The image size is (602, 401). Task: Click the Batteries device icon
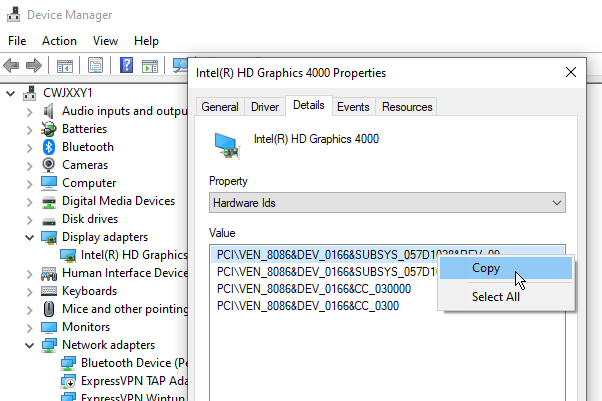pyautogui.click(x=49, y=129)
